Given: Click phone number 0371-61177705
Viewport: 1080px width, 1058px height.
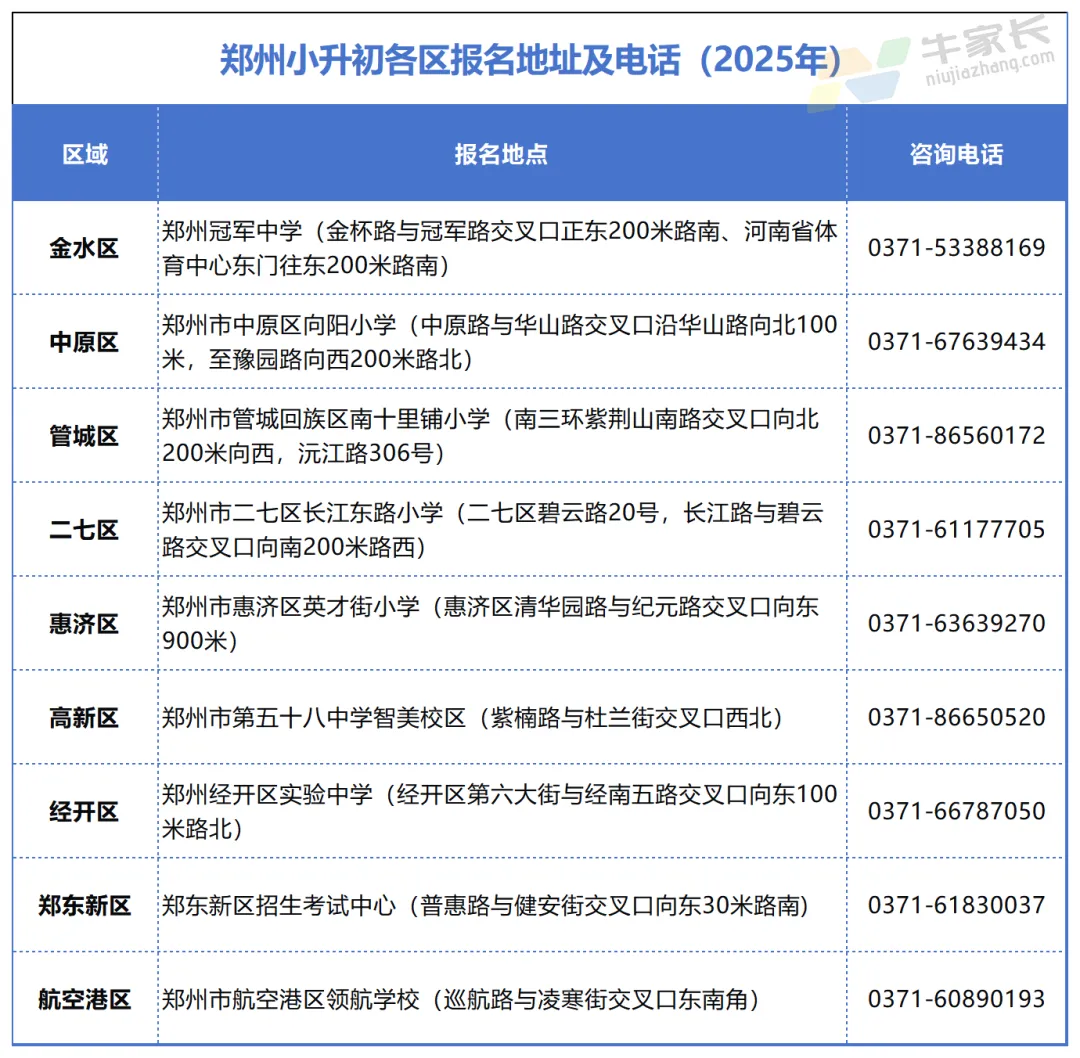Looking at the screenshot, I should (x=957, y=530).
